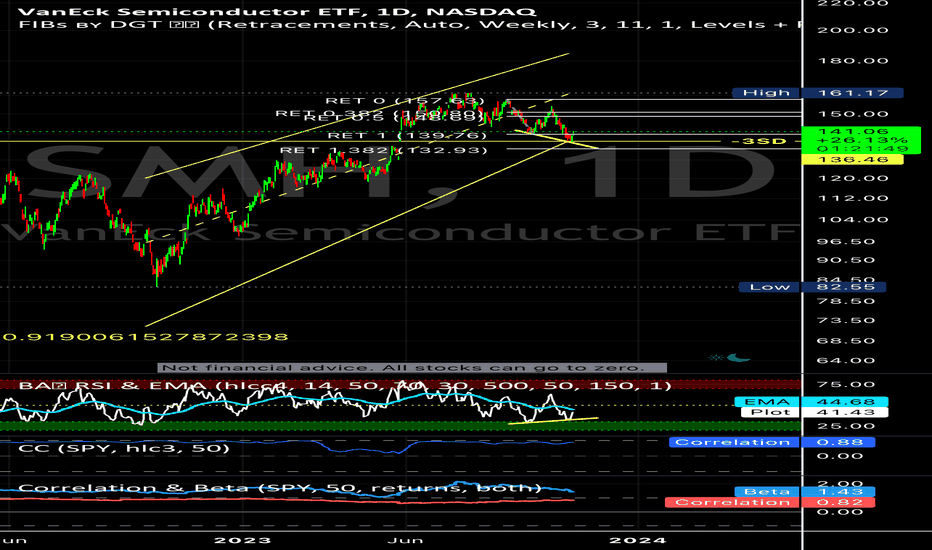
Task: Click the yellow 0.919006152787 2398 value text
Action: [146, 337]
